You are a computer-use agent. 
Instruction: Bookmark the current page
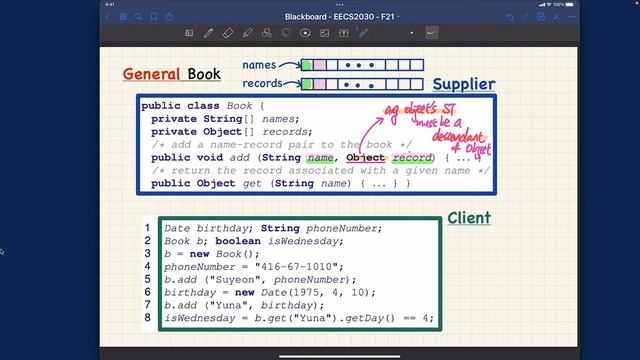coord(154,17)
